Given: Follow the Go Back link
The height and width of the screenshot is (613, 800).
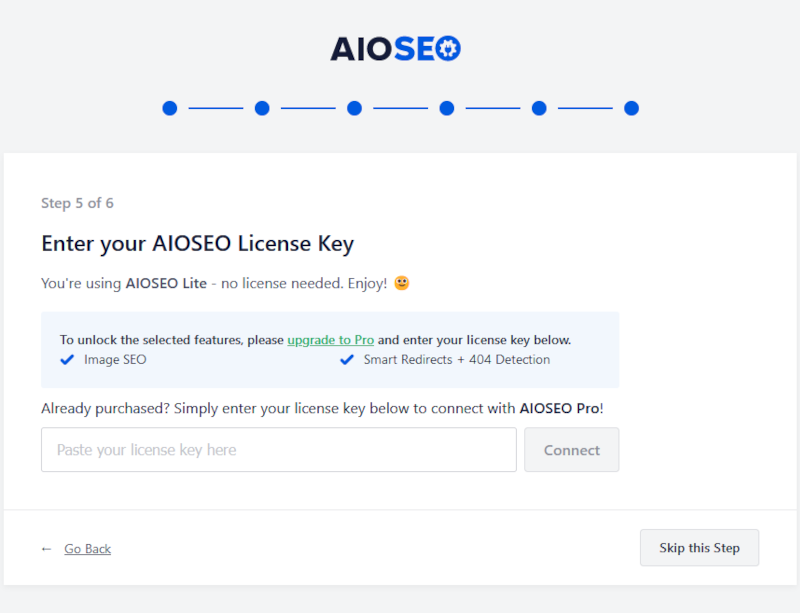Looking at the screenshot, I should click(88, 549).
